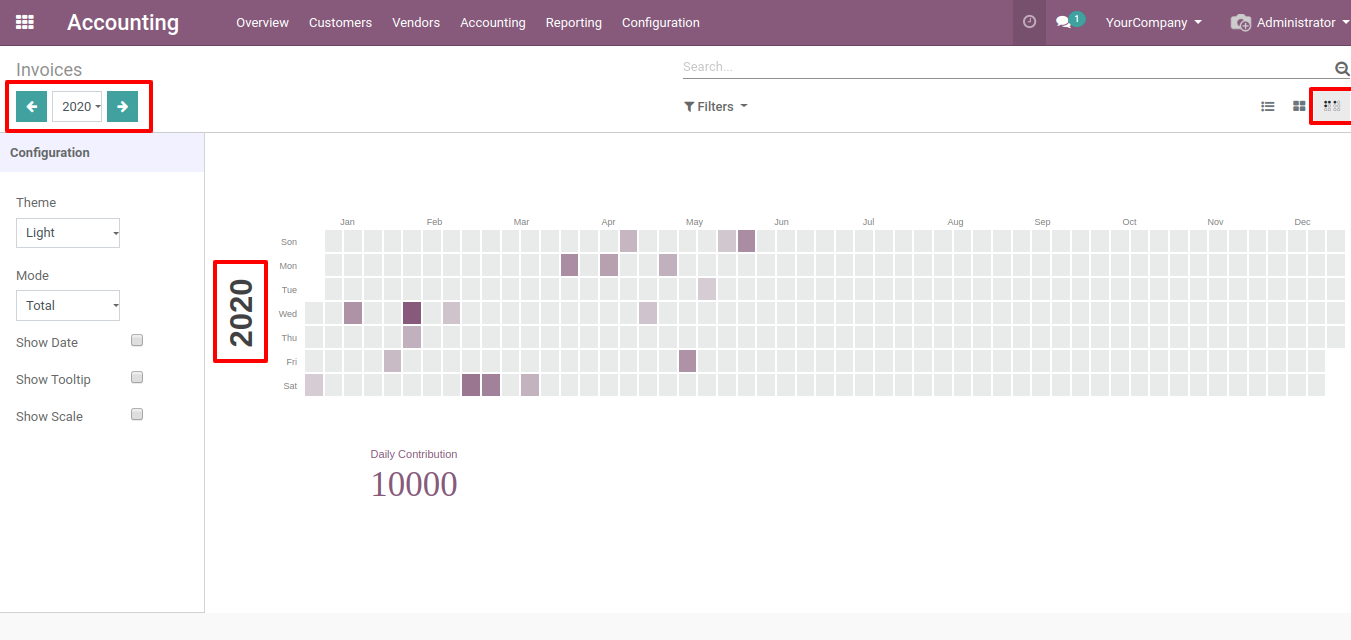Enable the Show Tooltip checkbox

point(137,378)
